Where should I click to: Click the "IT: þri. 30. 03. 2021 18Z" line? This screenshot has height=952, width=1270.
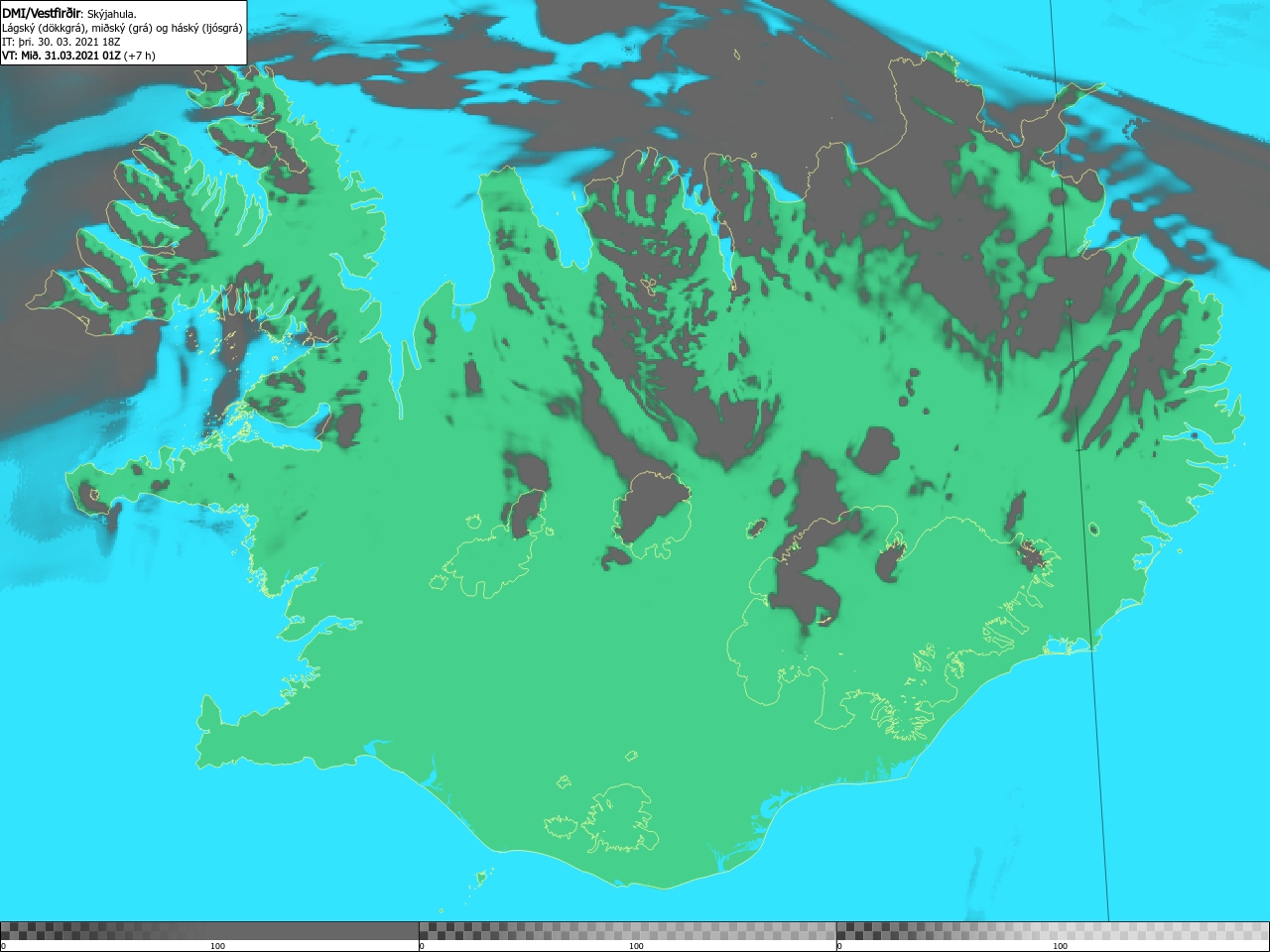62,42
